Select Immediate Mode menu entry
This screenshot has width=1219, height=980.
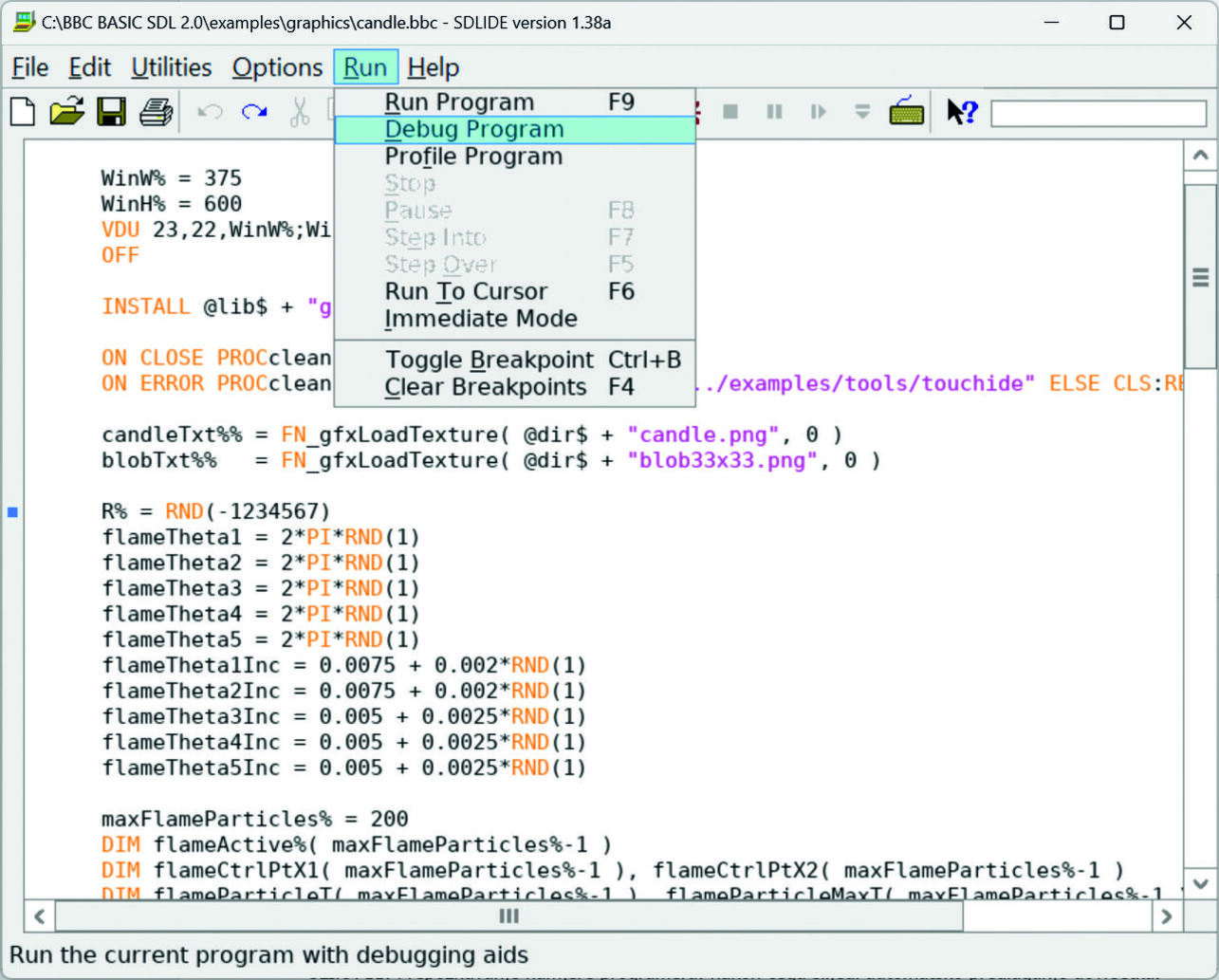[x=515, y=319]
